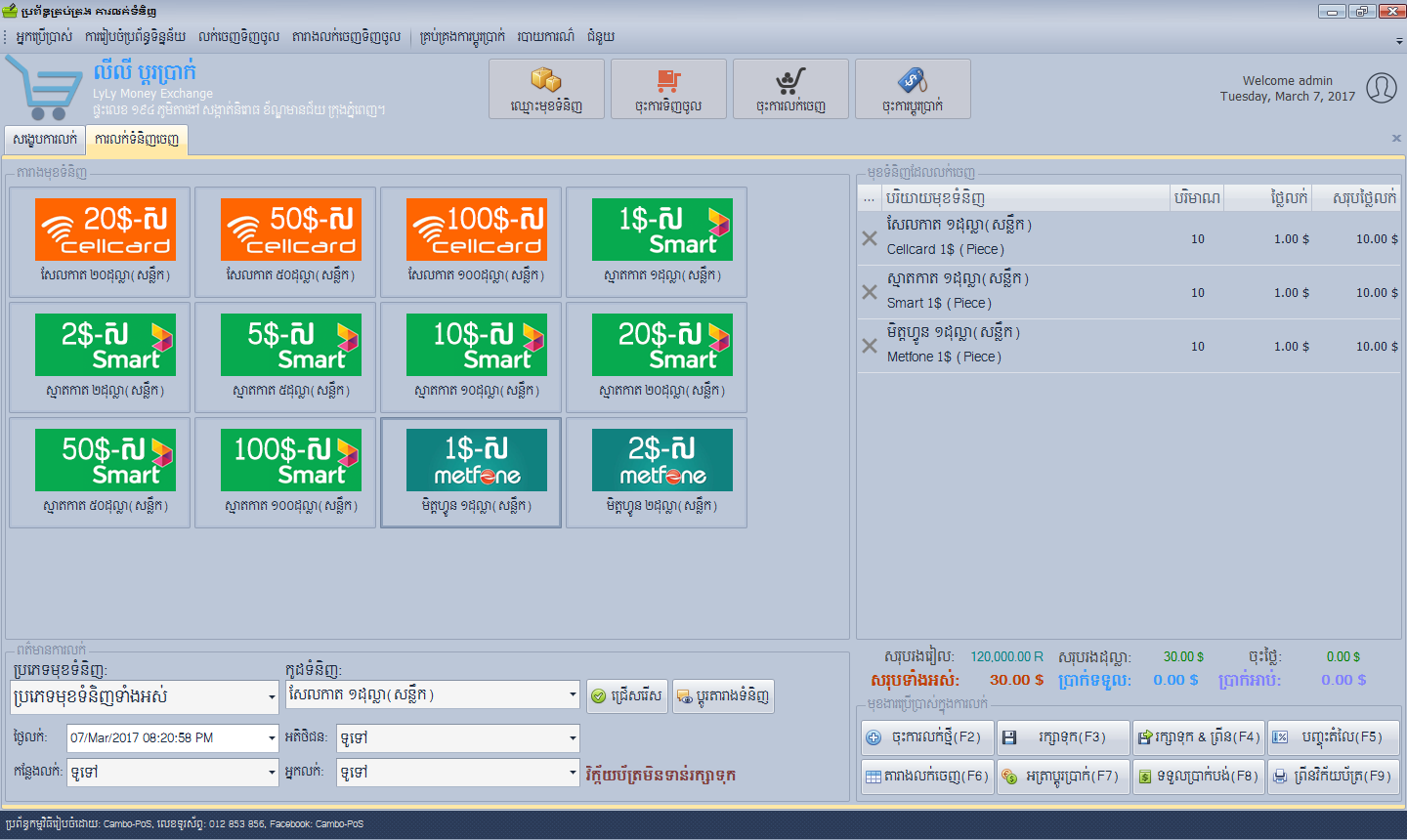Apply a discount with the F5 percent button
The height and width of the screenshot is (840, 1407).
point(1334,737)
